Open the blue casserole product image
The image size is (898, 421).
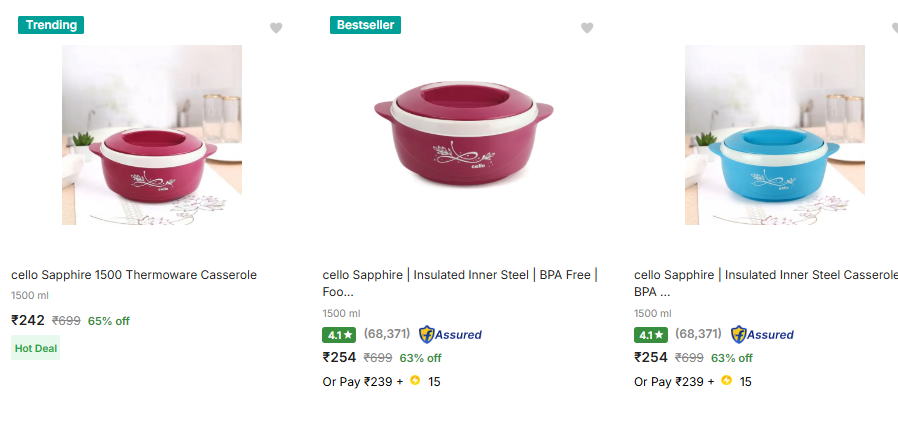pyautogui.click(x=775, y=135)
